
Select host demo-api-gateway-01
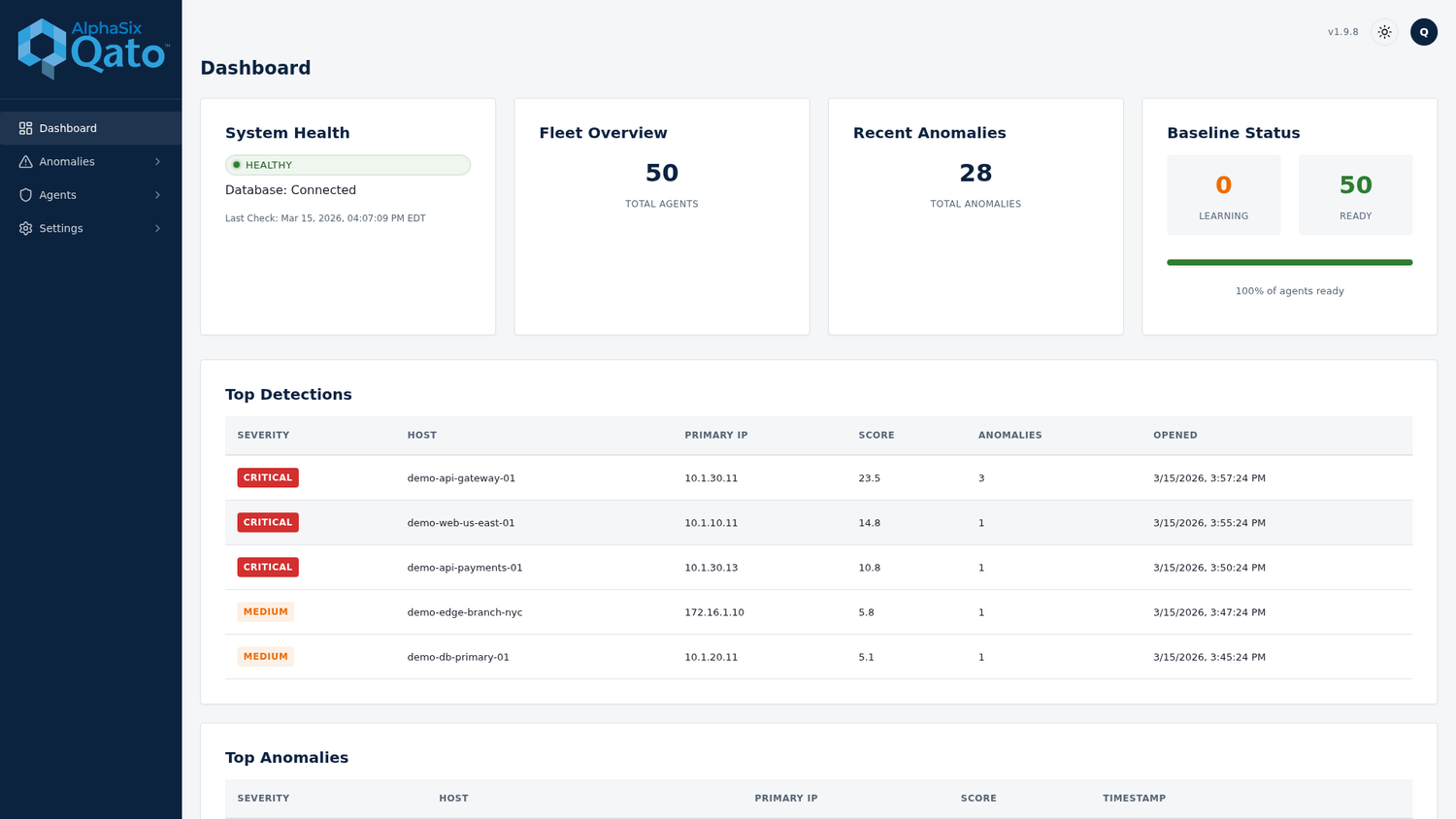(461, 478)
